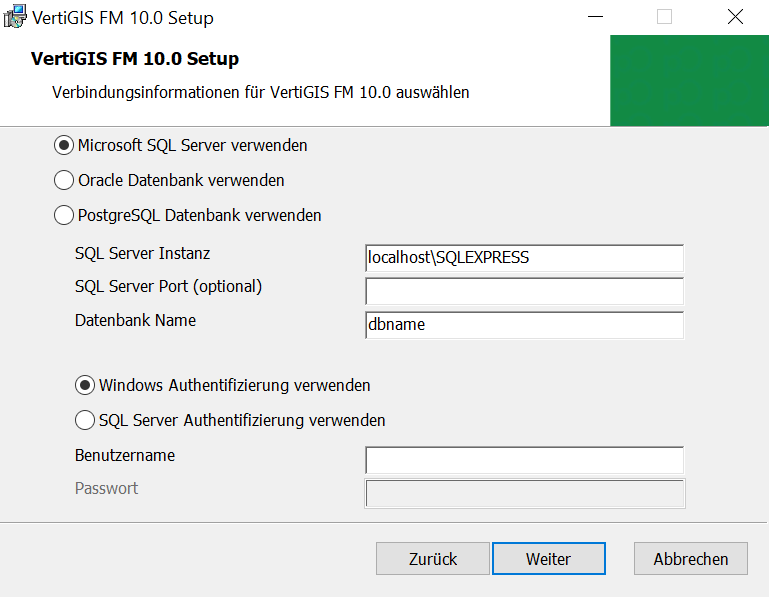Viewport: 769px width, 597px height.
Task: Click the greyed Passwort label
Action: coord(106,489)
